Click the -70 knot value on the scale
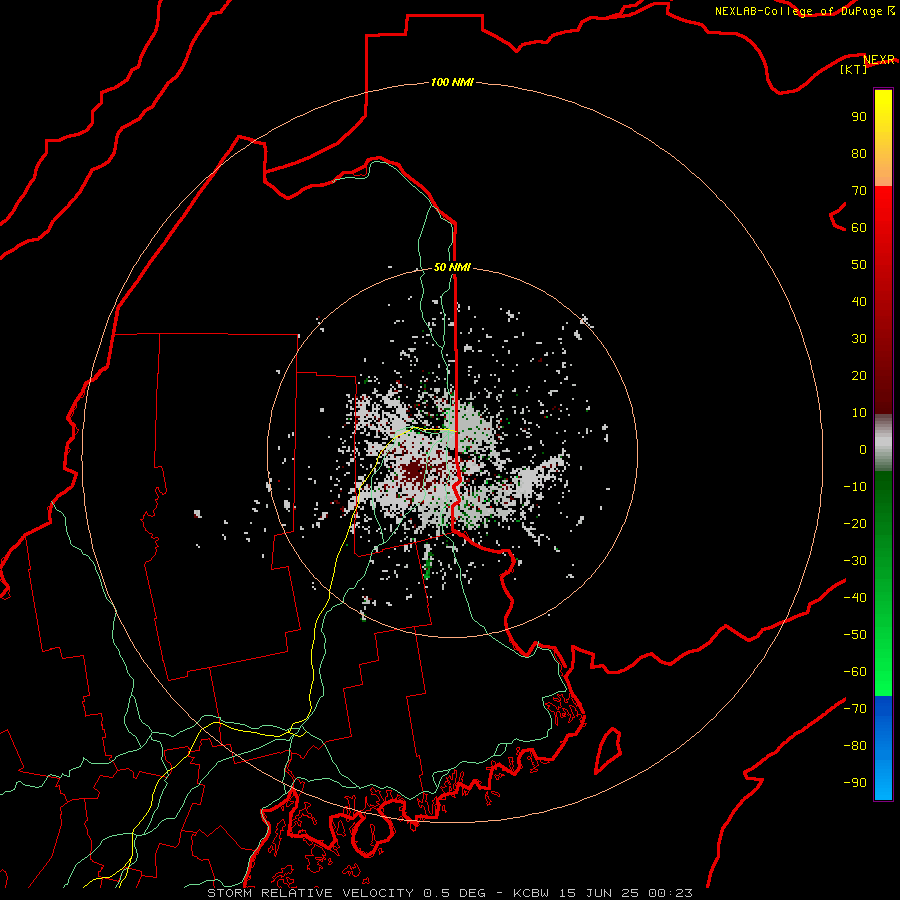Image resolution: width=900 pixels, height=900 pixels. (x=855, y=708)
